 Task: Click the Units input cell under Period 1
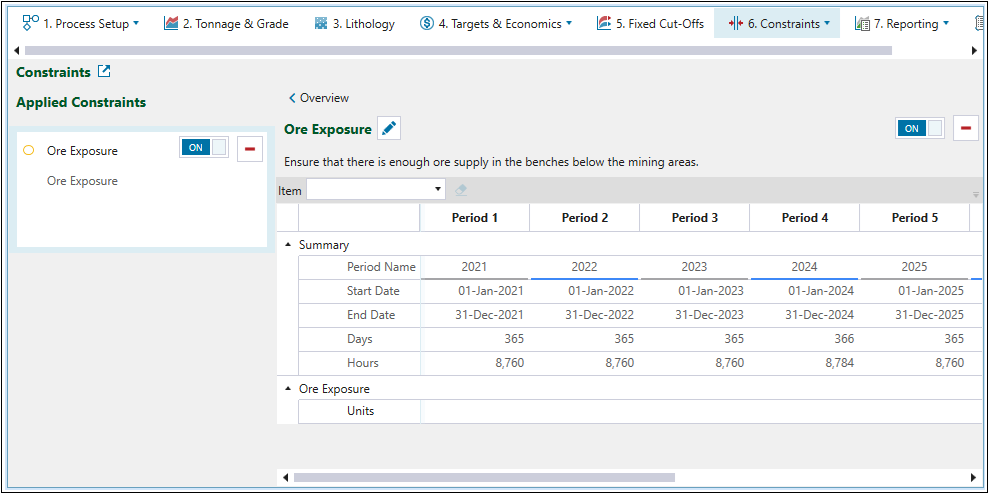click(475, 411)
